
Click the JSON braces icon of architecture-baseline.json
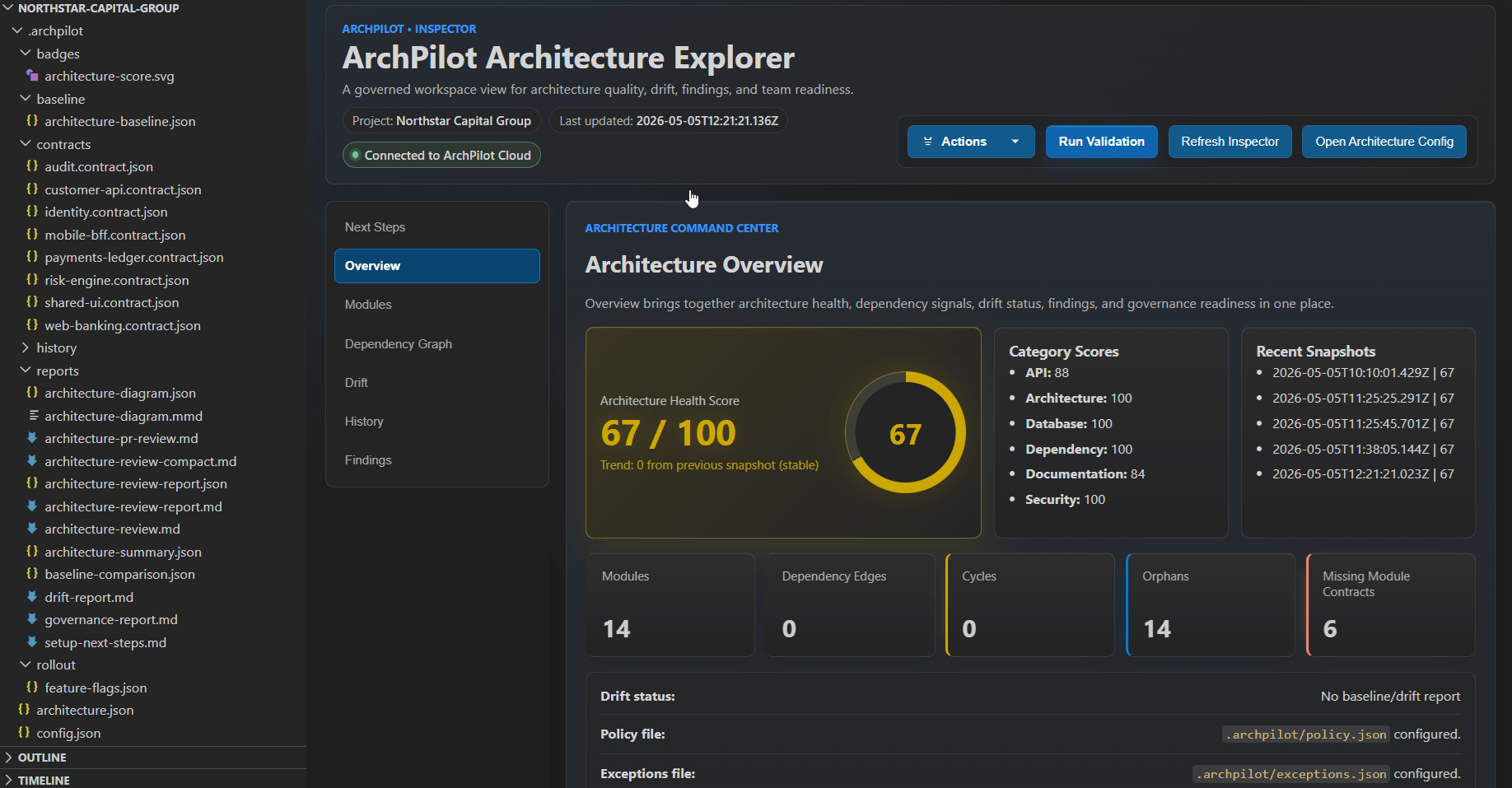click(x=32, y=121)
